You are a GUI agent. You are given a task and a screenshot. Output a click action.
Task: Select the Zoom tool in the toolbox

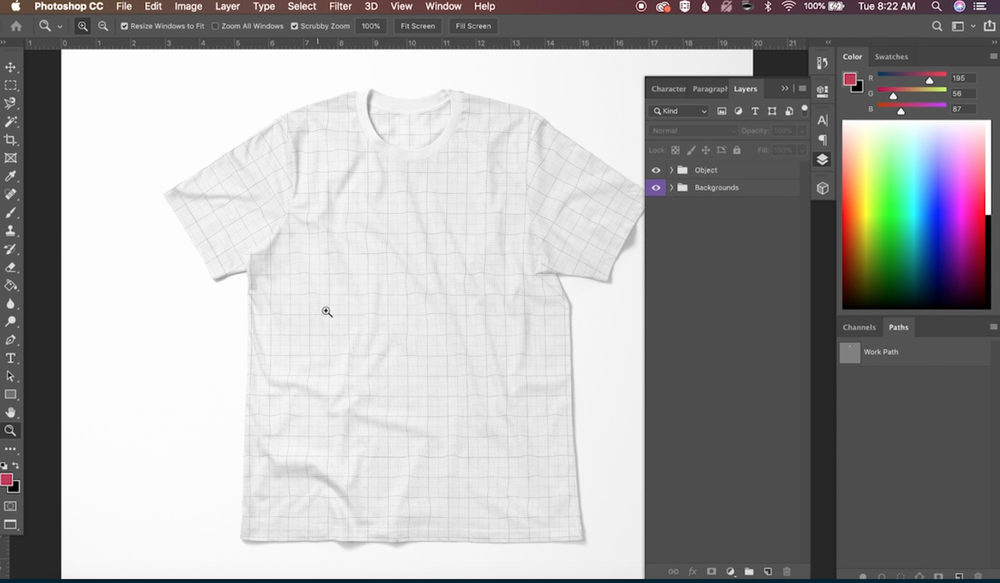point(10,431)
